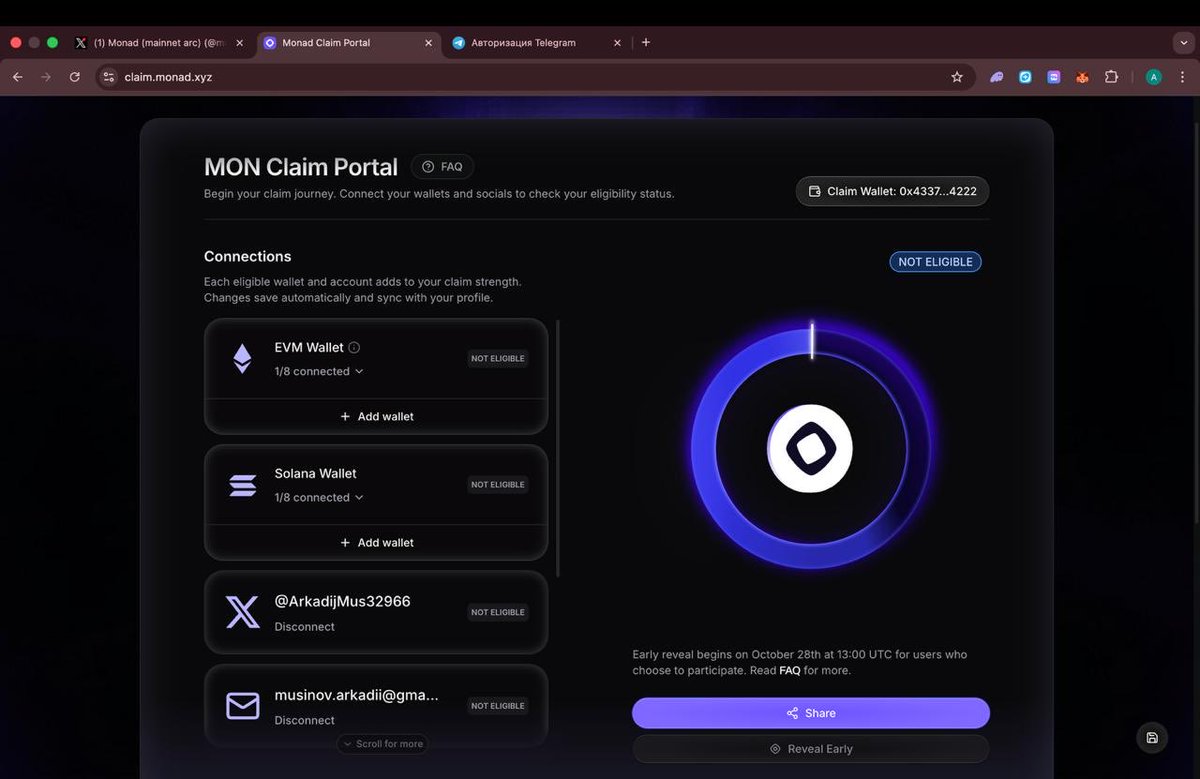Open the blue hexagon extension icon
1200x779 pixels.
pyautogui.click(x=1025, y=77)
